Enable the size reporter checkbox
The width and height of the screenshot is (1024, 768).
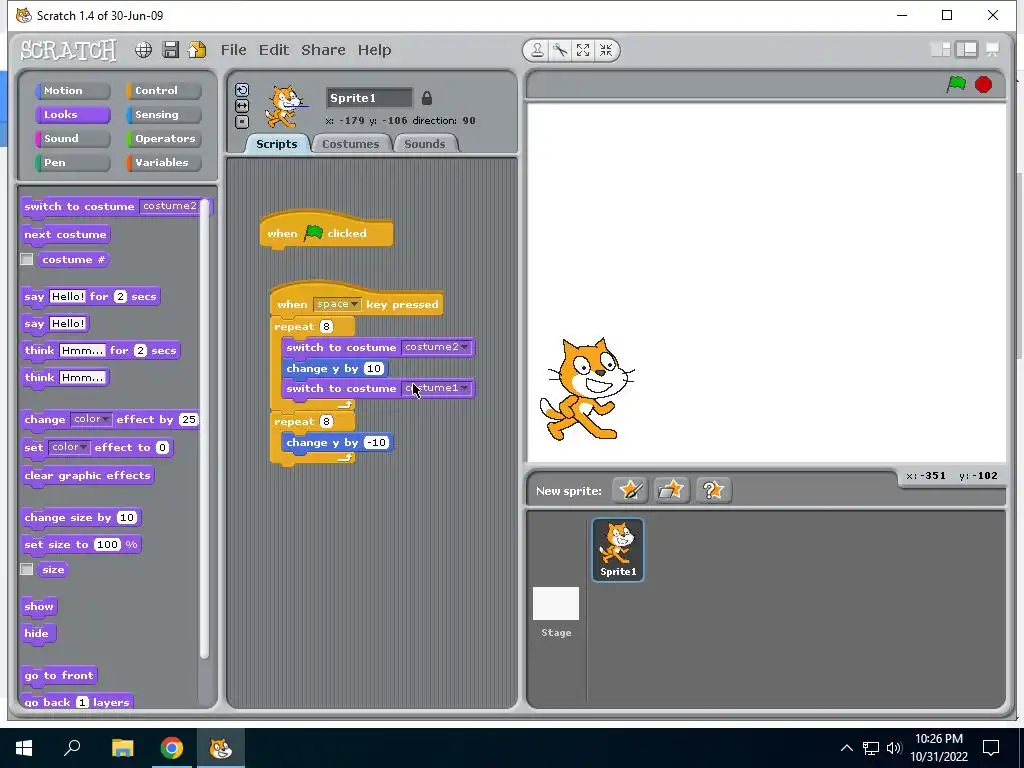(27, 569)
